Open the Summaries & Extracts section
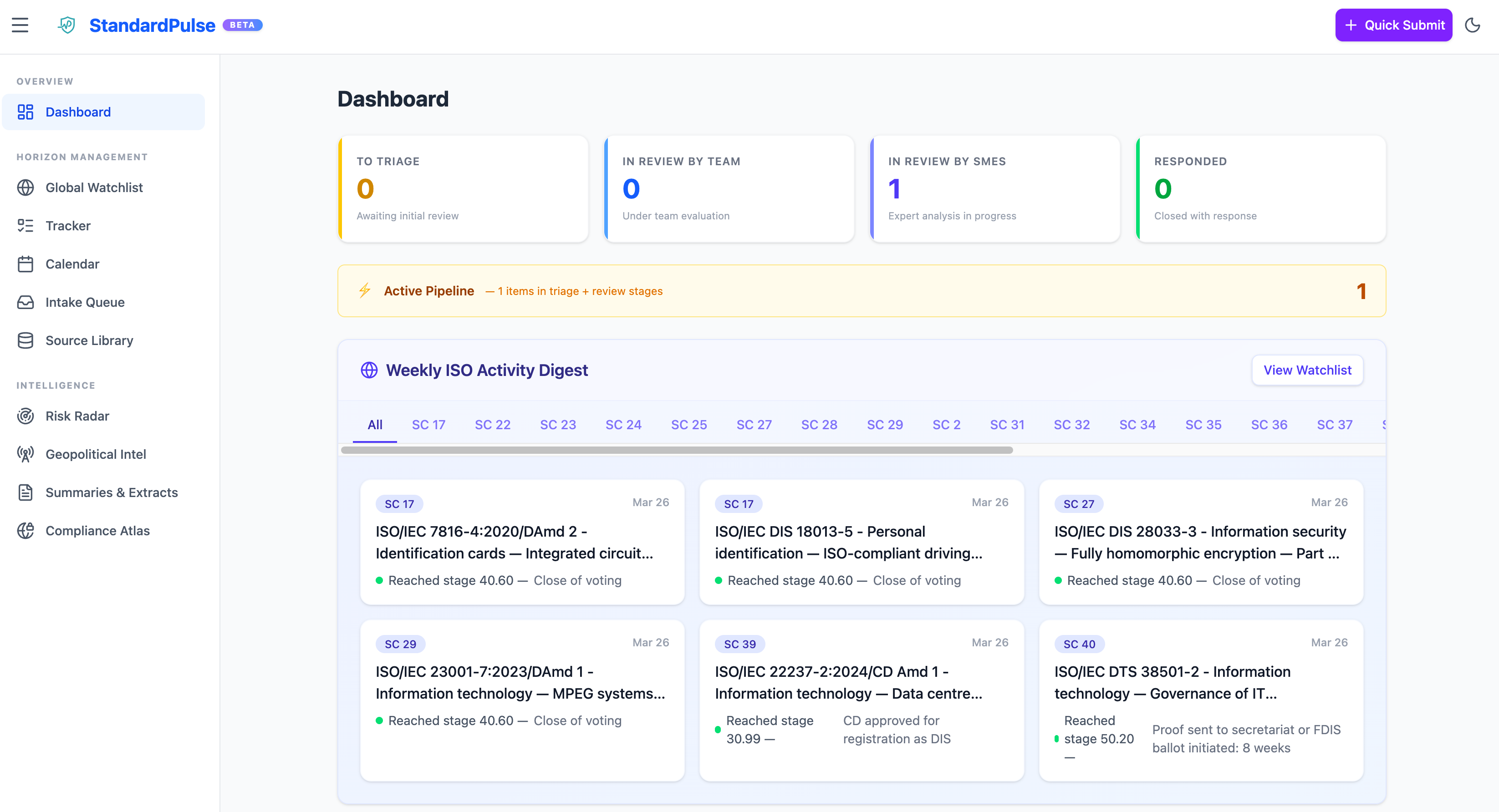 coord(112,492)
